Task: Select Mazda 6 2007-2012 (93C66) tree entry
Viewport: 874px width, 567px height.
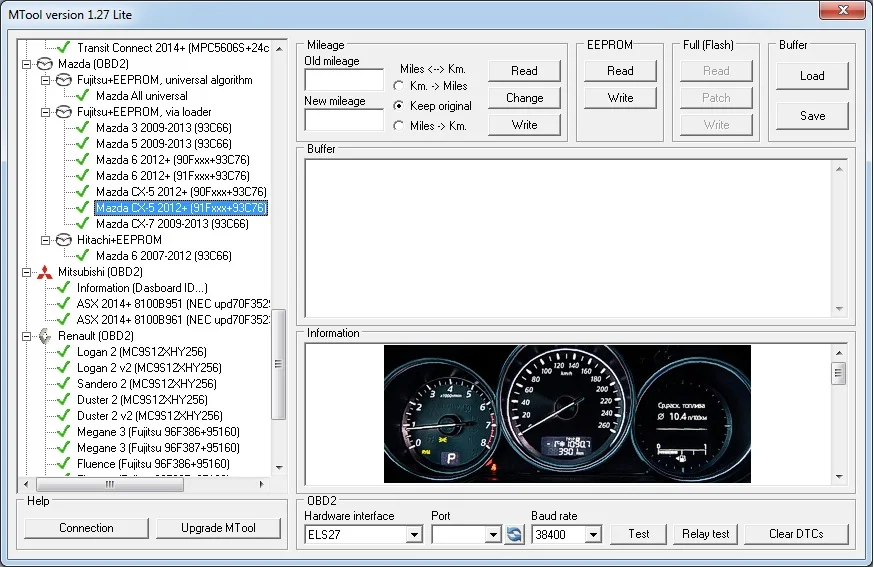Action: (164, 256)
